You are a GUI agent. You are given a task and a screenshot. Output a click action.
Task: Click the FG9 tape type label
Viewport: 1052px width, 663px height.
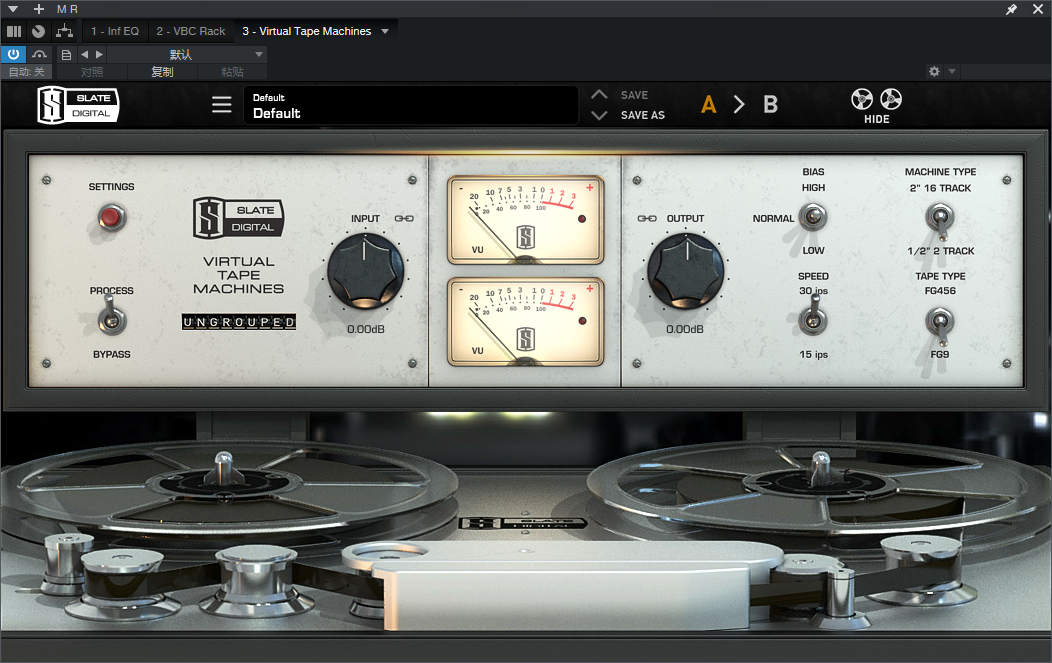[939, 354]
